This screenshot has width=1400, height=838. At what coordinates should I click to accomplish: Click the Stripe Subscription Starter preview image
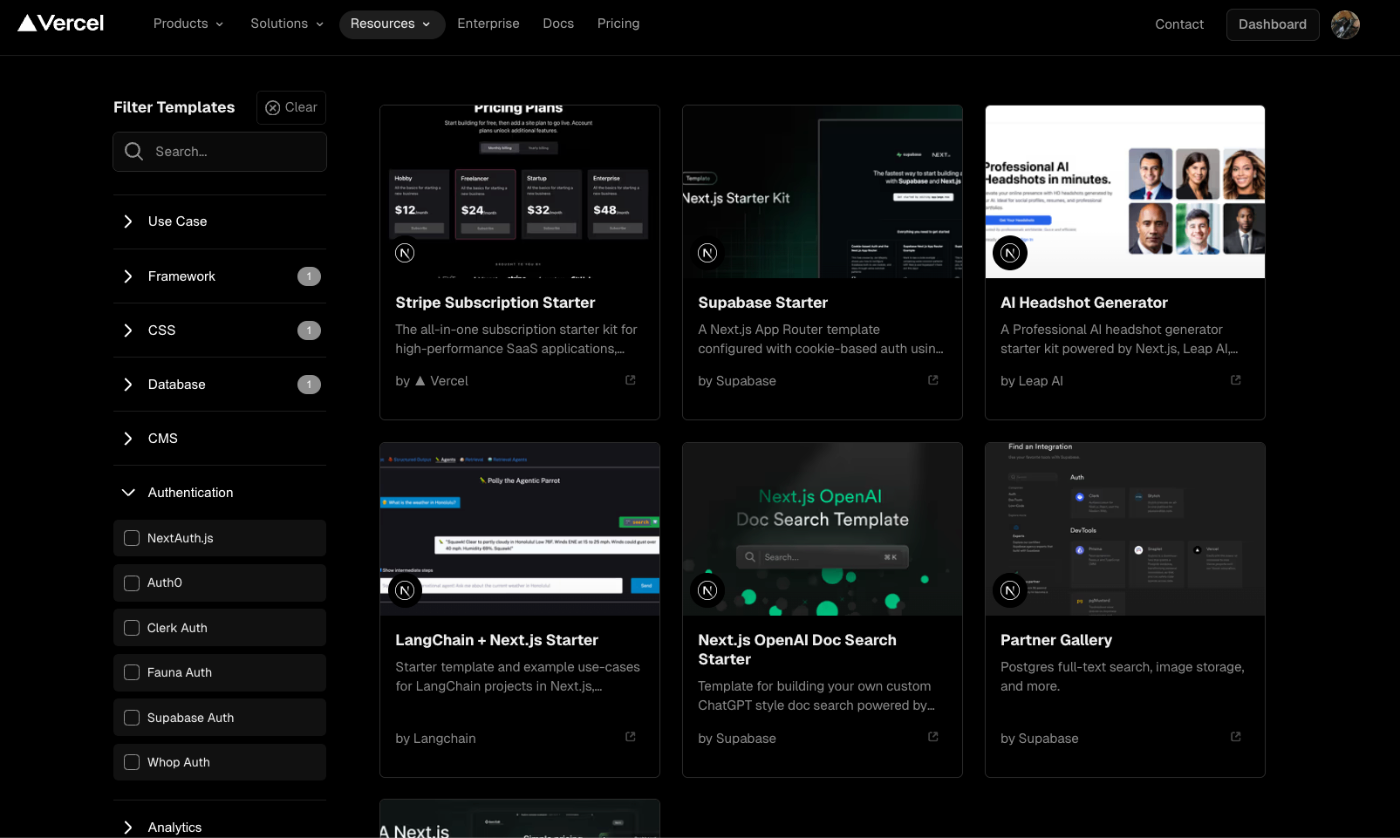coord(520,192)
